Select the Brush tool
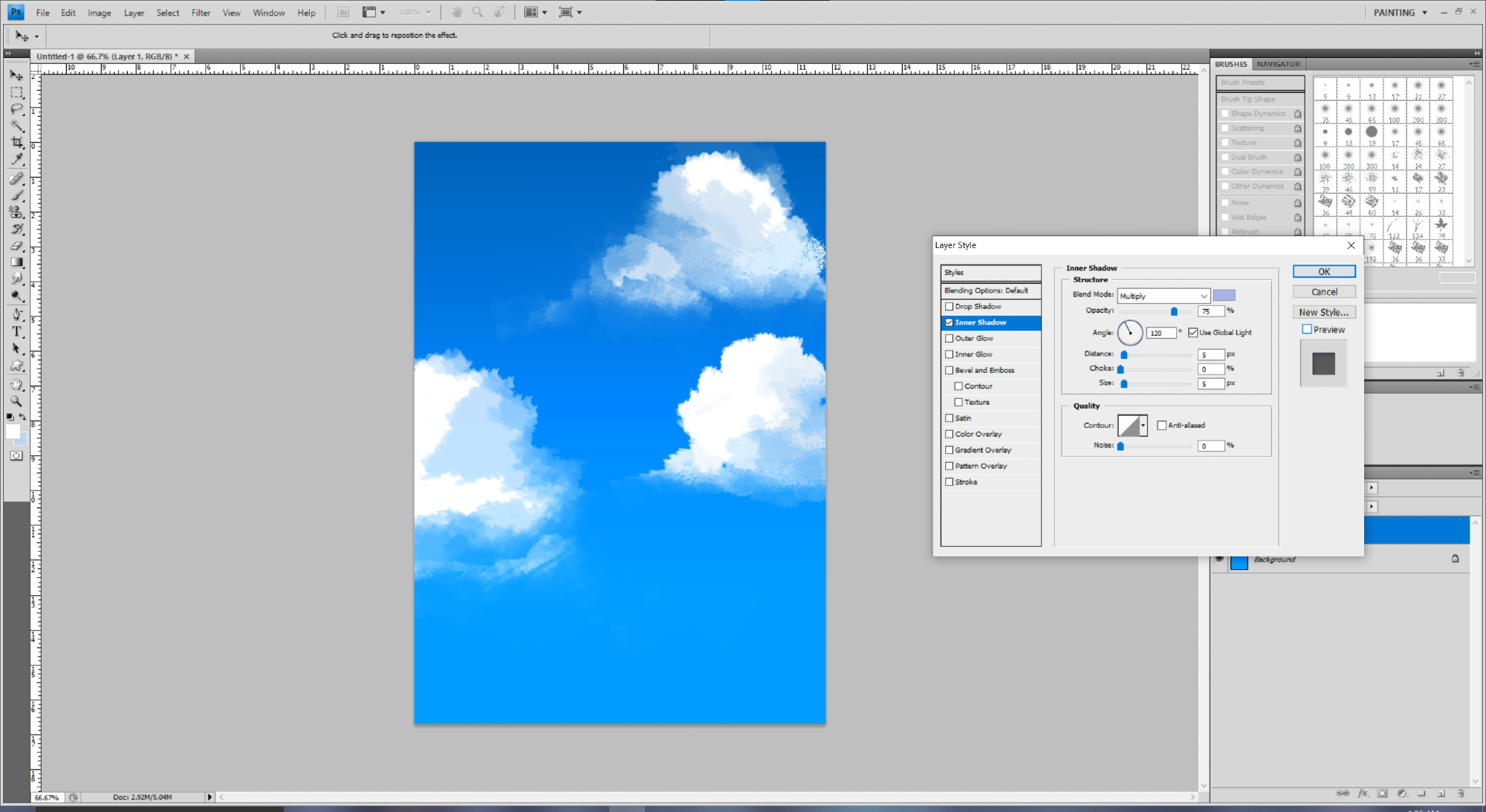Image resolution: width=1486 pixels, height=812 pixels. (16, 196)
